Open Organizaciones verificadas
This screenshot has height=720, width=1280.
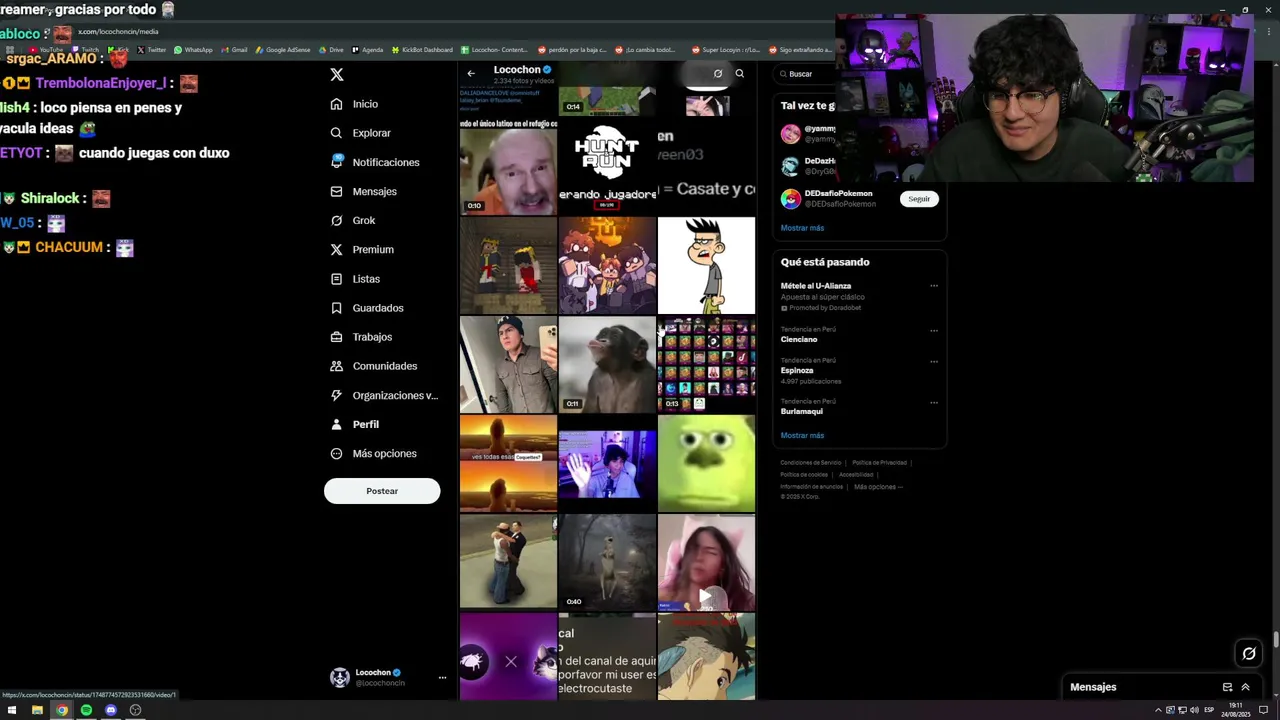pyautogui.click(x=384, y=395)
